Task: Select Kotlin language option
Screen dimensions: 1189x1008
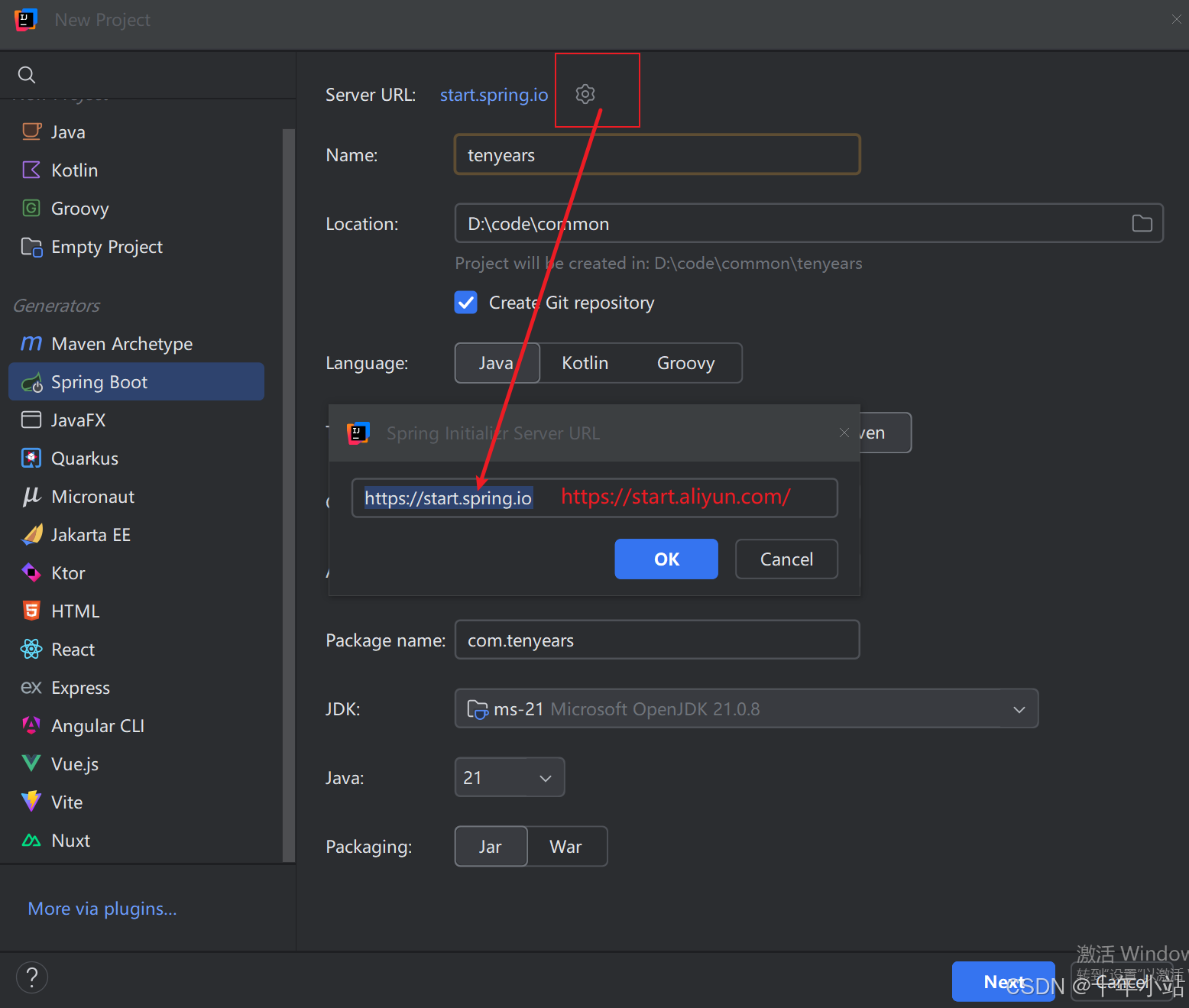Action: click(x=585, y=363)
